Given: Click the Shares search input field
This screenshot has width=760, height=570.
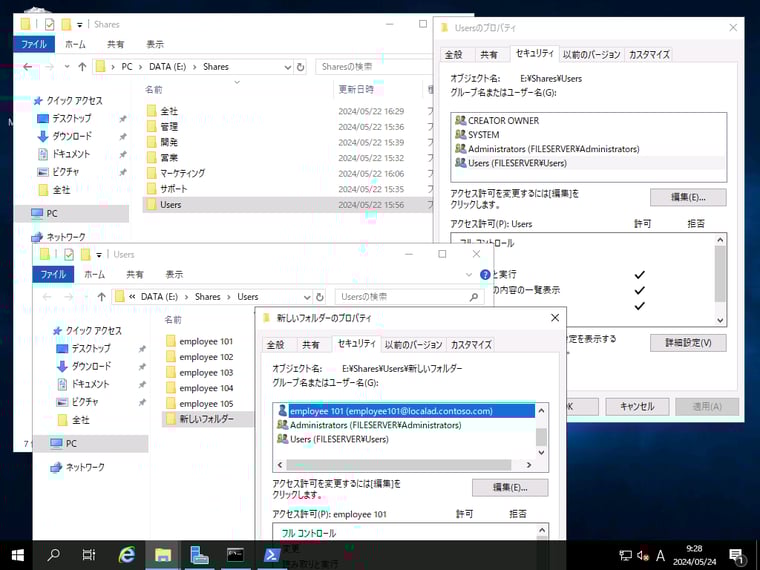Looking at the screenshot, I should [370, 67].
